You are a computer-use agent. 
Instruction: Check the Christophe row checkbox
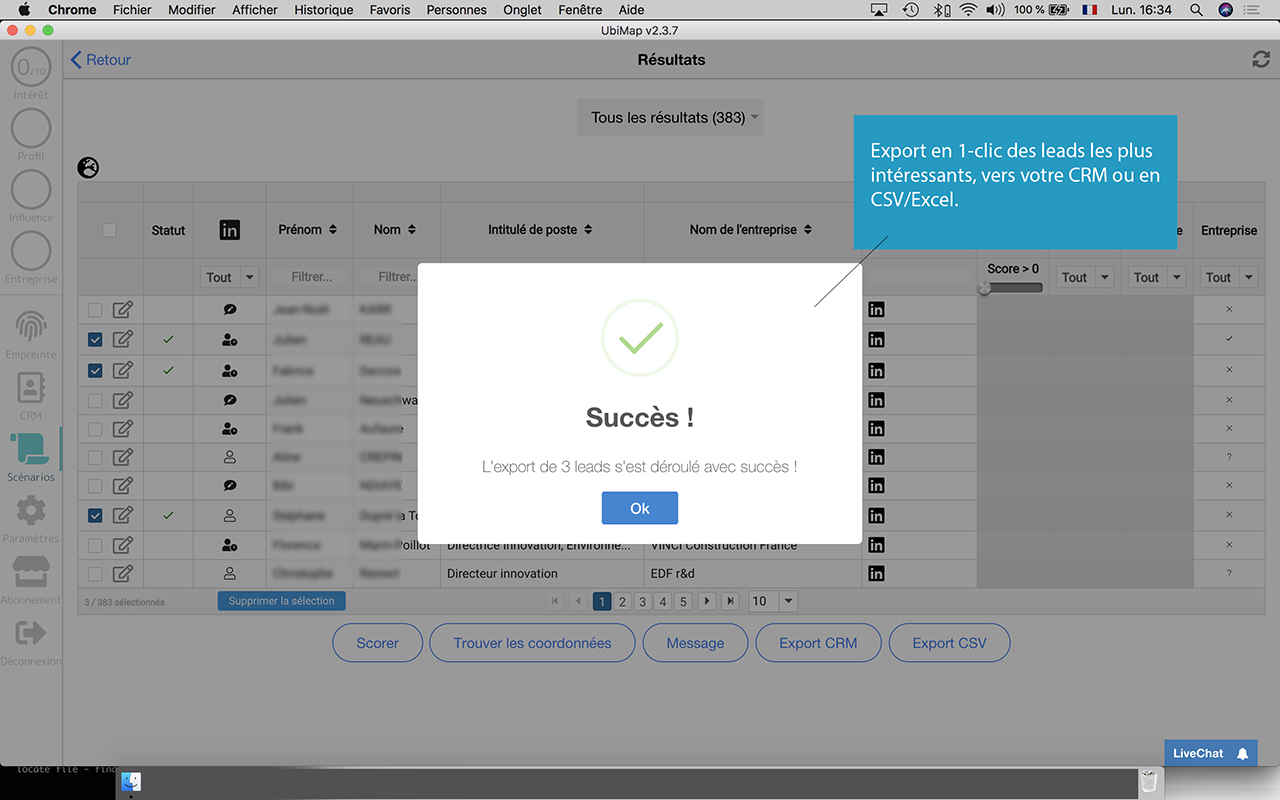[95, 574]
